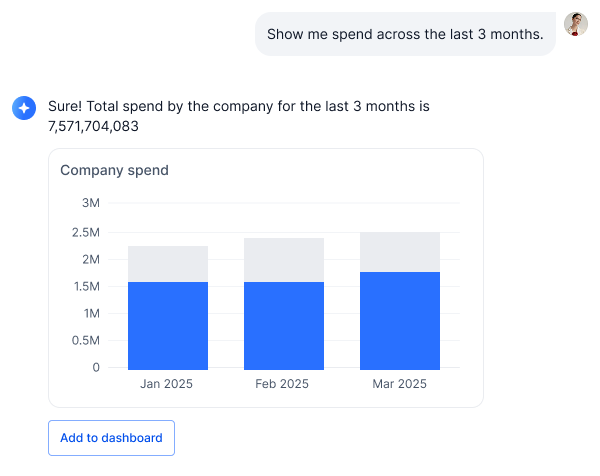
Task: Select the blue Feb 2025 bar
Action: [x=284, y=325]
